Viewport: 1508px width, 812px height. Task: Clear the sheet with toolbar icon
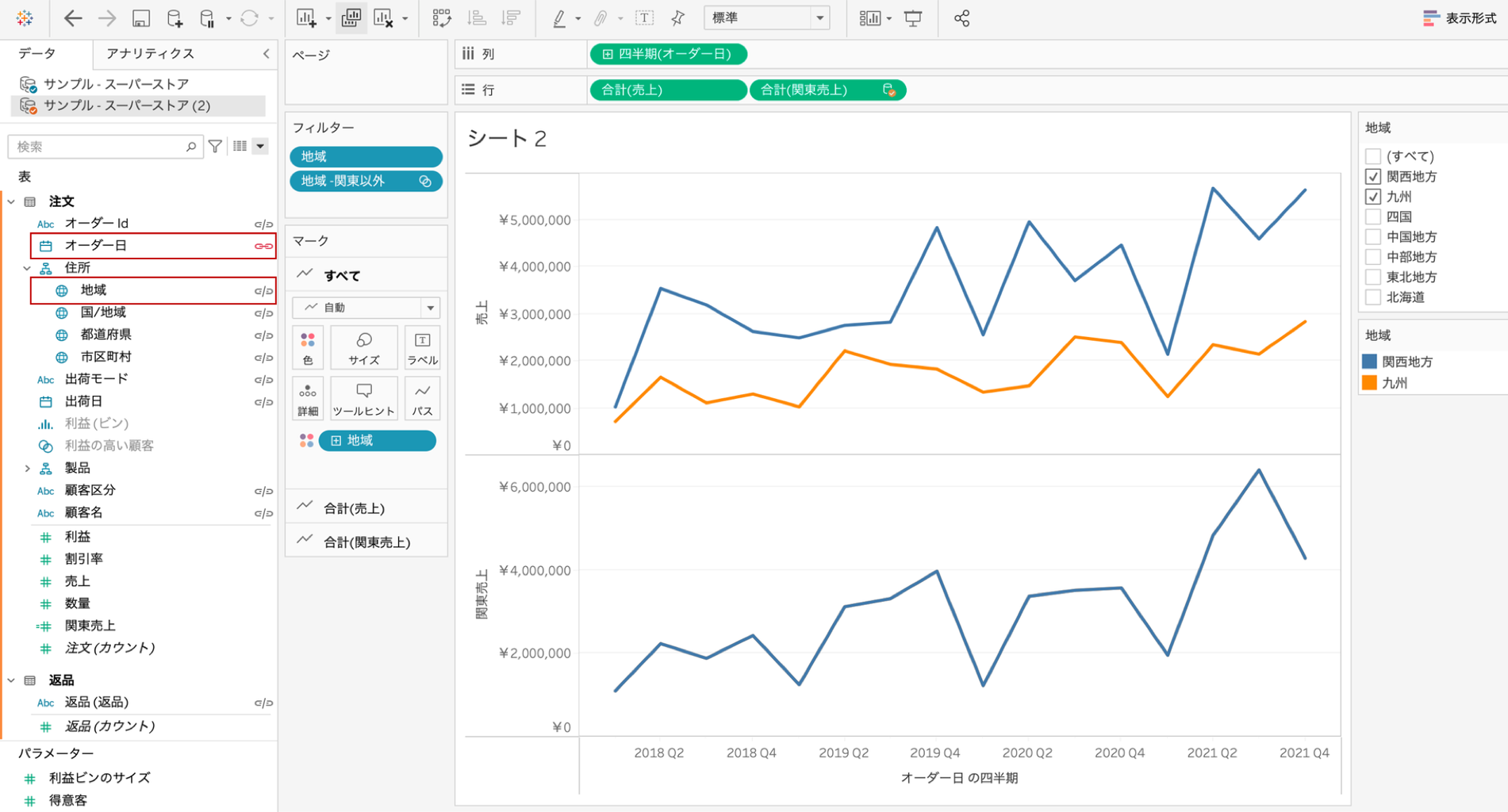(x=384, y=17)
